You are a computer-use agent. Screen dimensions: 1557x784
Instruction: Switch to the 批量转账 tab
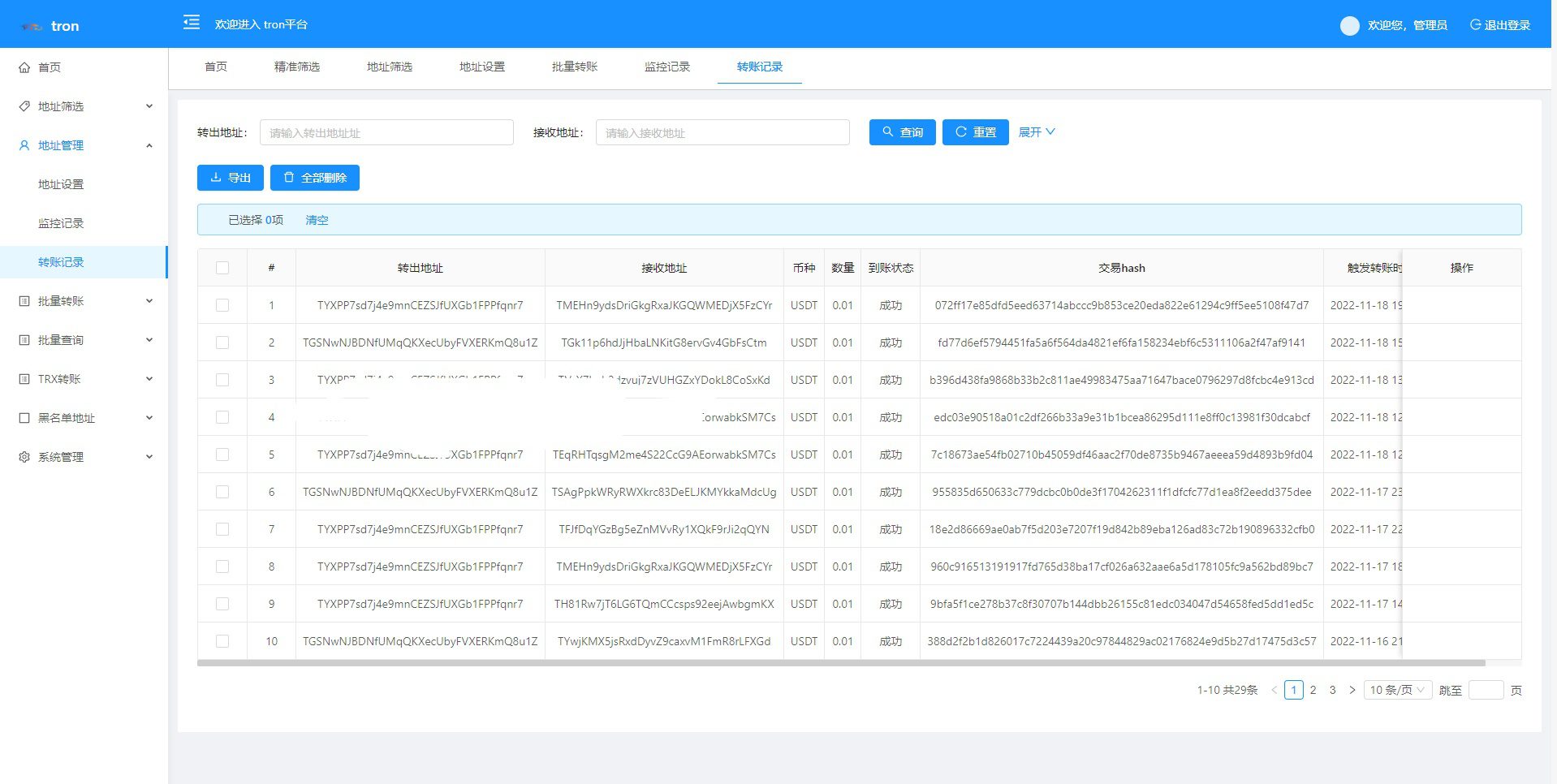(x=575, y=67)
